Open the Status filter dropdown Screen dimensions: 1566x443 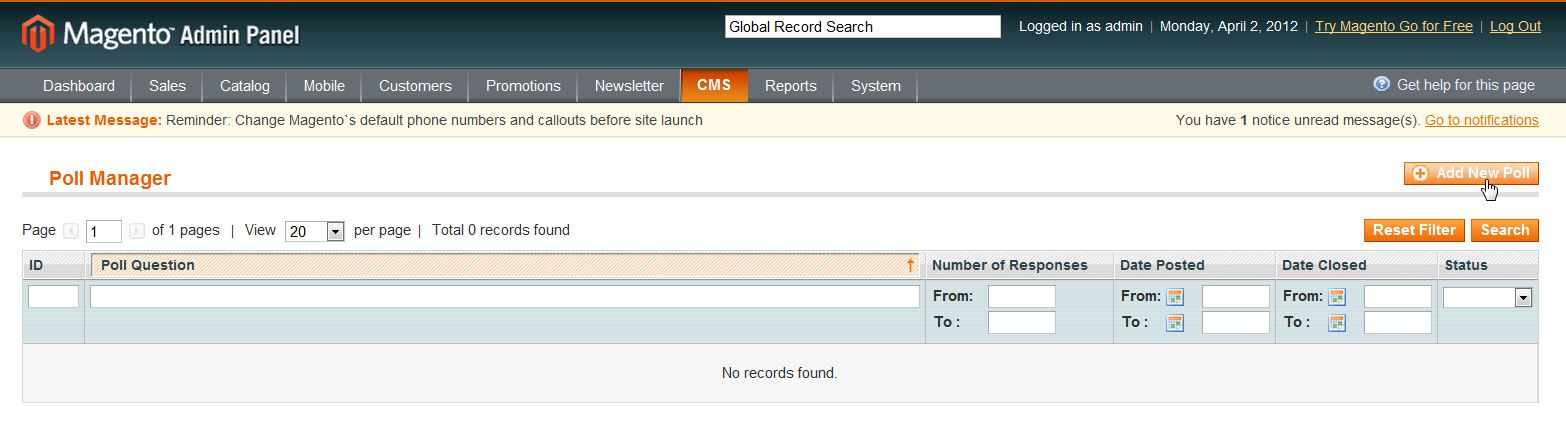click(x=1487, y=297)
